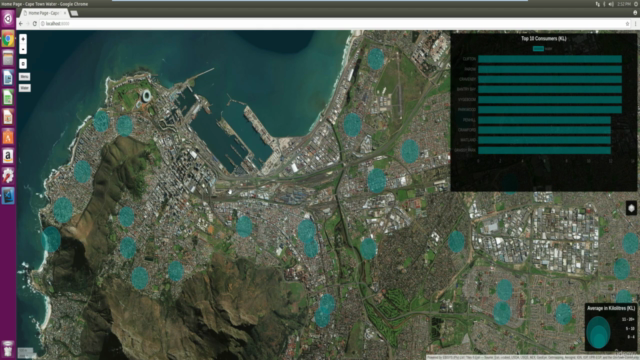The width and height of the screenshot is (640, 360).
Task: Zoom in on the map
Action: (x=23, y=39)
